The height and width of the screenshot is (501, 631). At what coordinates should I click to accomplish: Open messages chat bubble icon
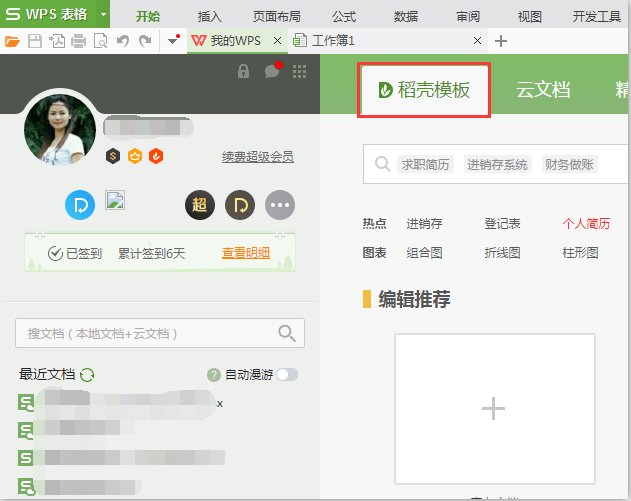[x=272, y=71]
